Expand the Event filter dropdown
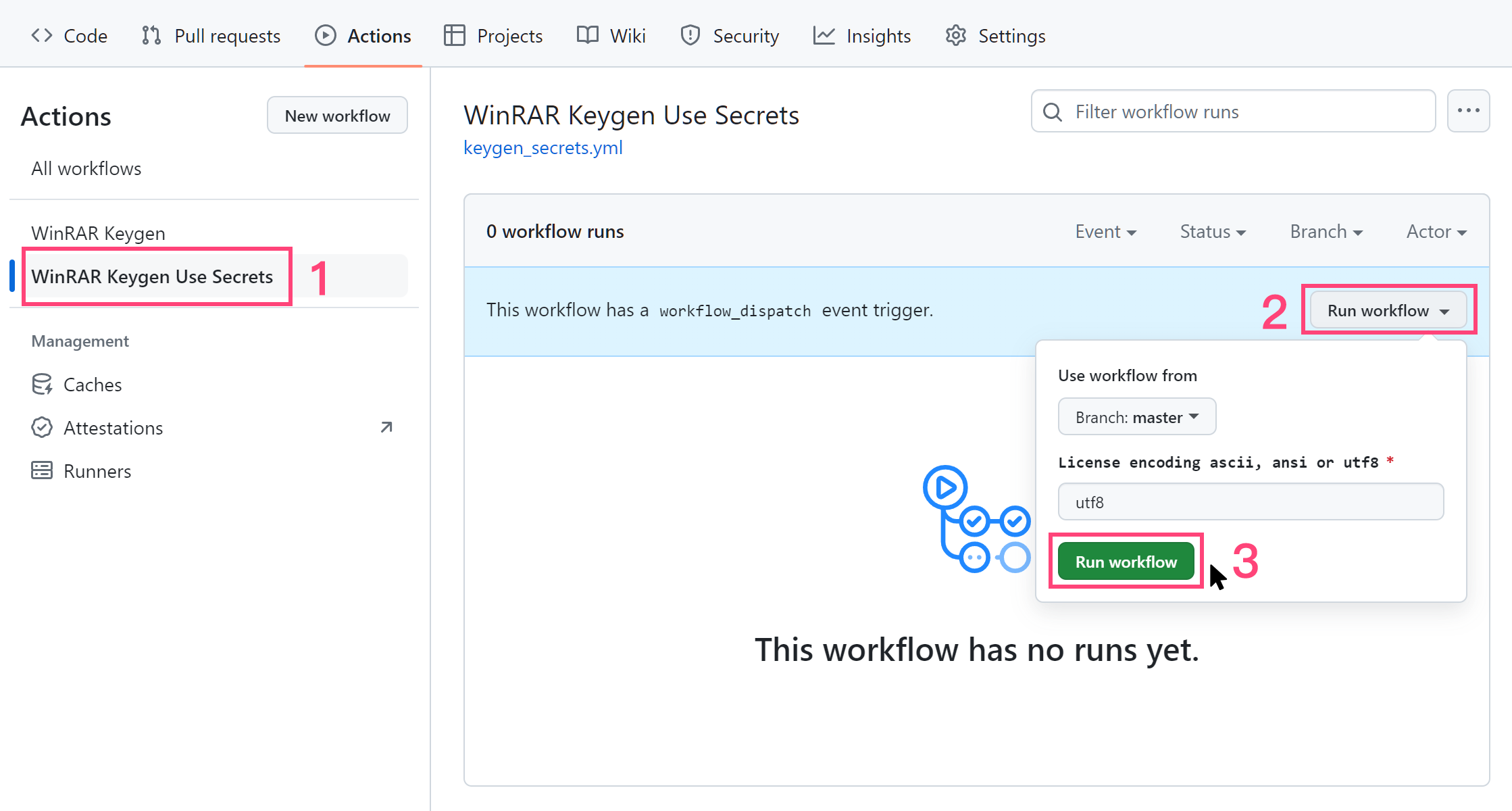Image resolution: width=1512 pixels, height=811 pixels. pos(1105,232)
